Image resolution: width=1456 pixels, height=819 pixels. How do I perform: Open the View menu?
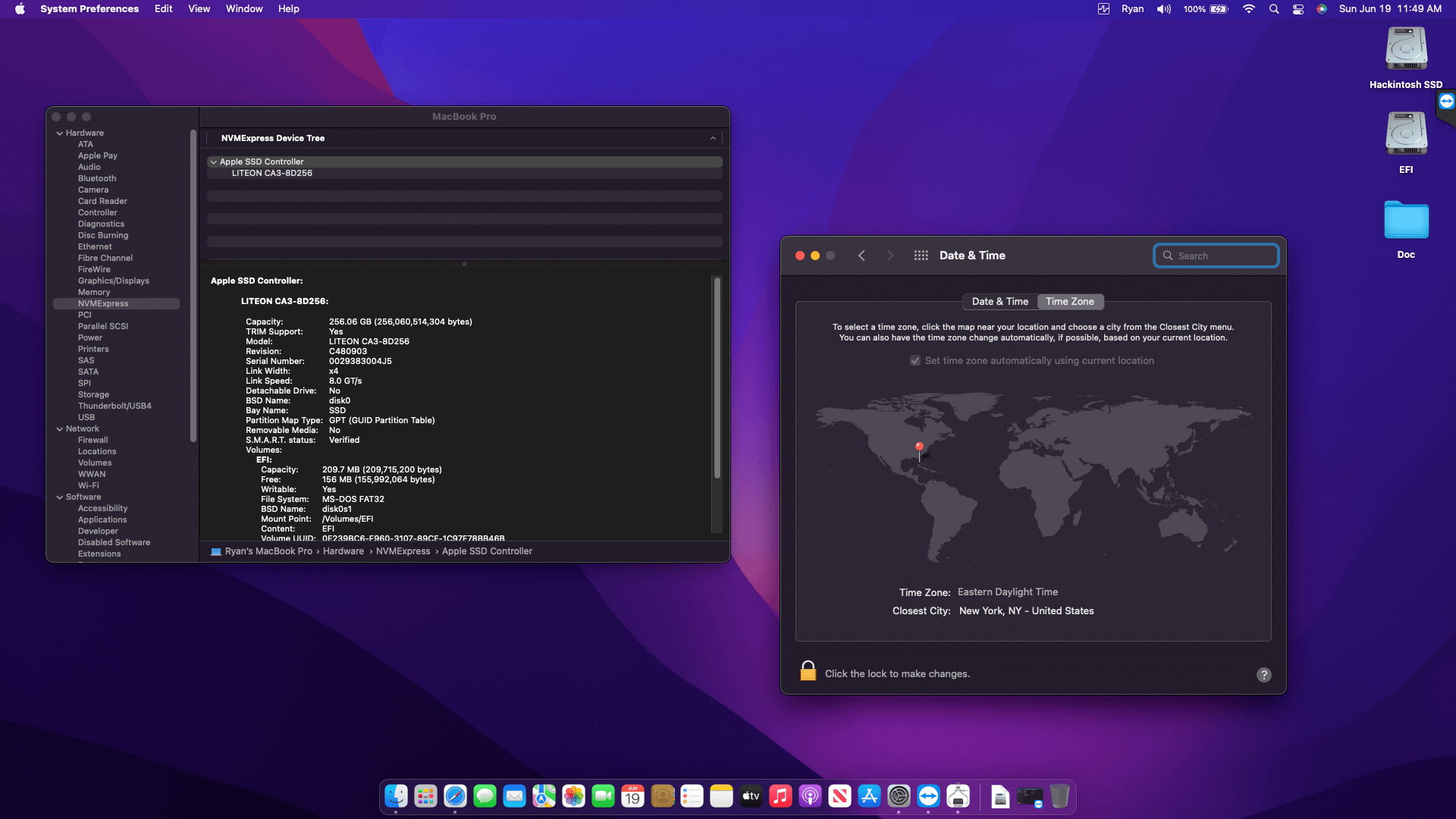tap(199, 9)
